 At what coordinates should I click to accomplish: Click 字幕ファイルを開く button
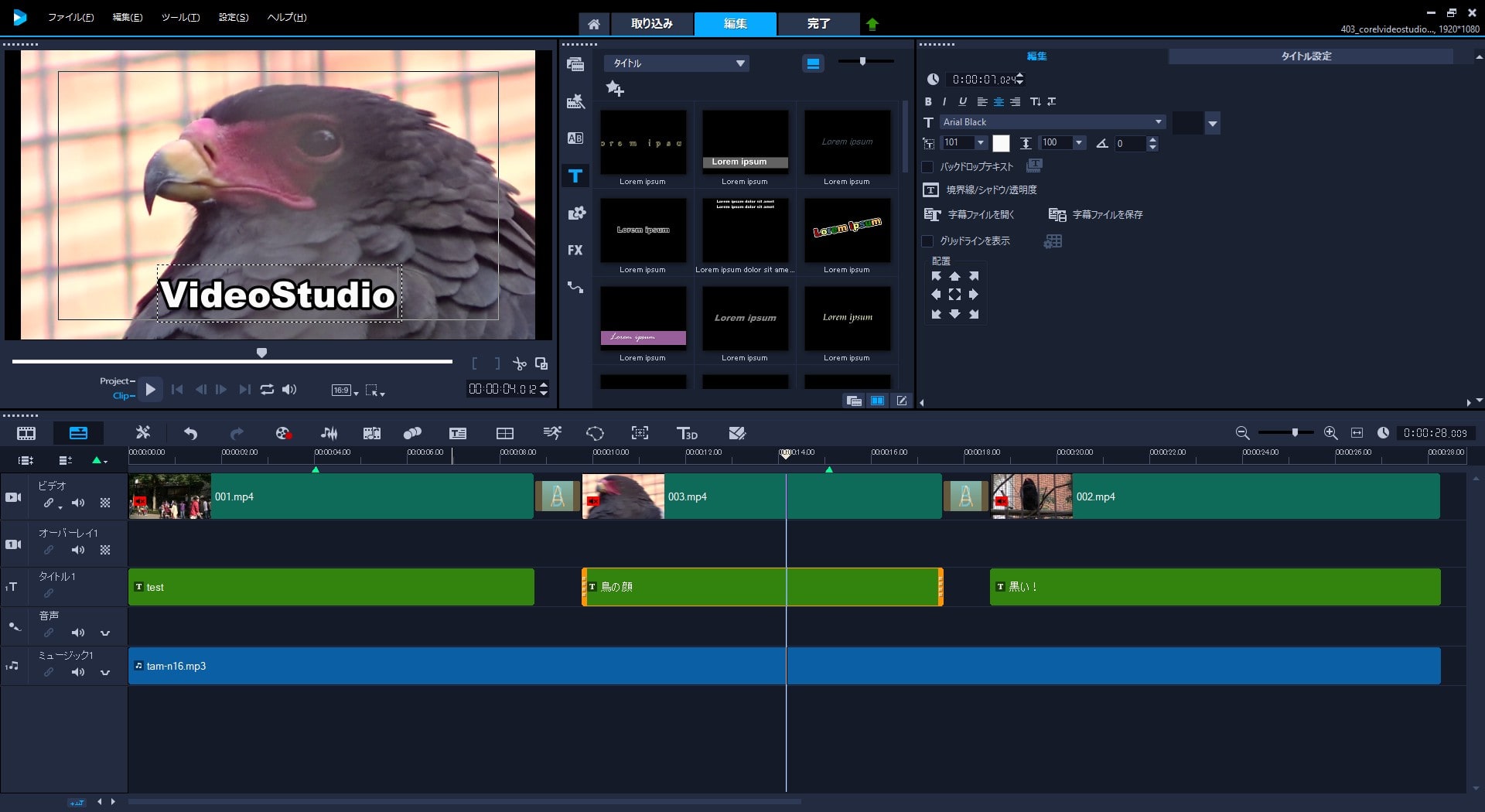970,215
